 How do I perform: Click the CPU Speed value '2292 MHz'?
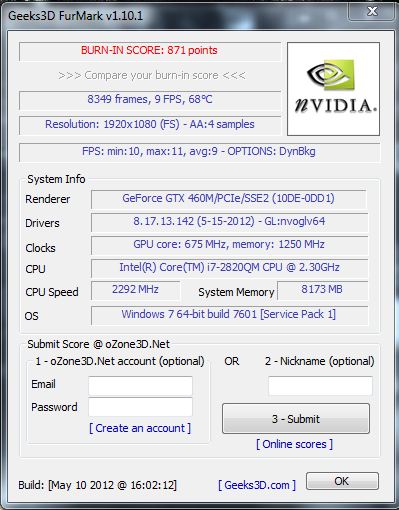(x=135, y=290)
